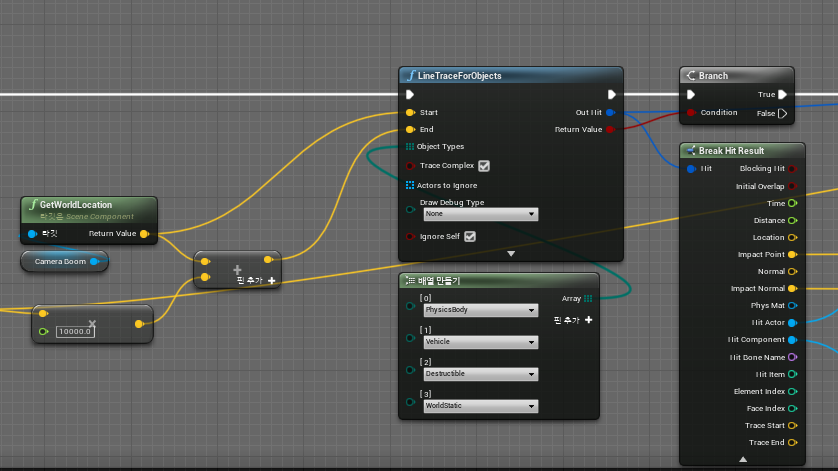Click the Time output pin
Image resolution: width=838 pixels, height=471 pixels.
pos(793,203)
